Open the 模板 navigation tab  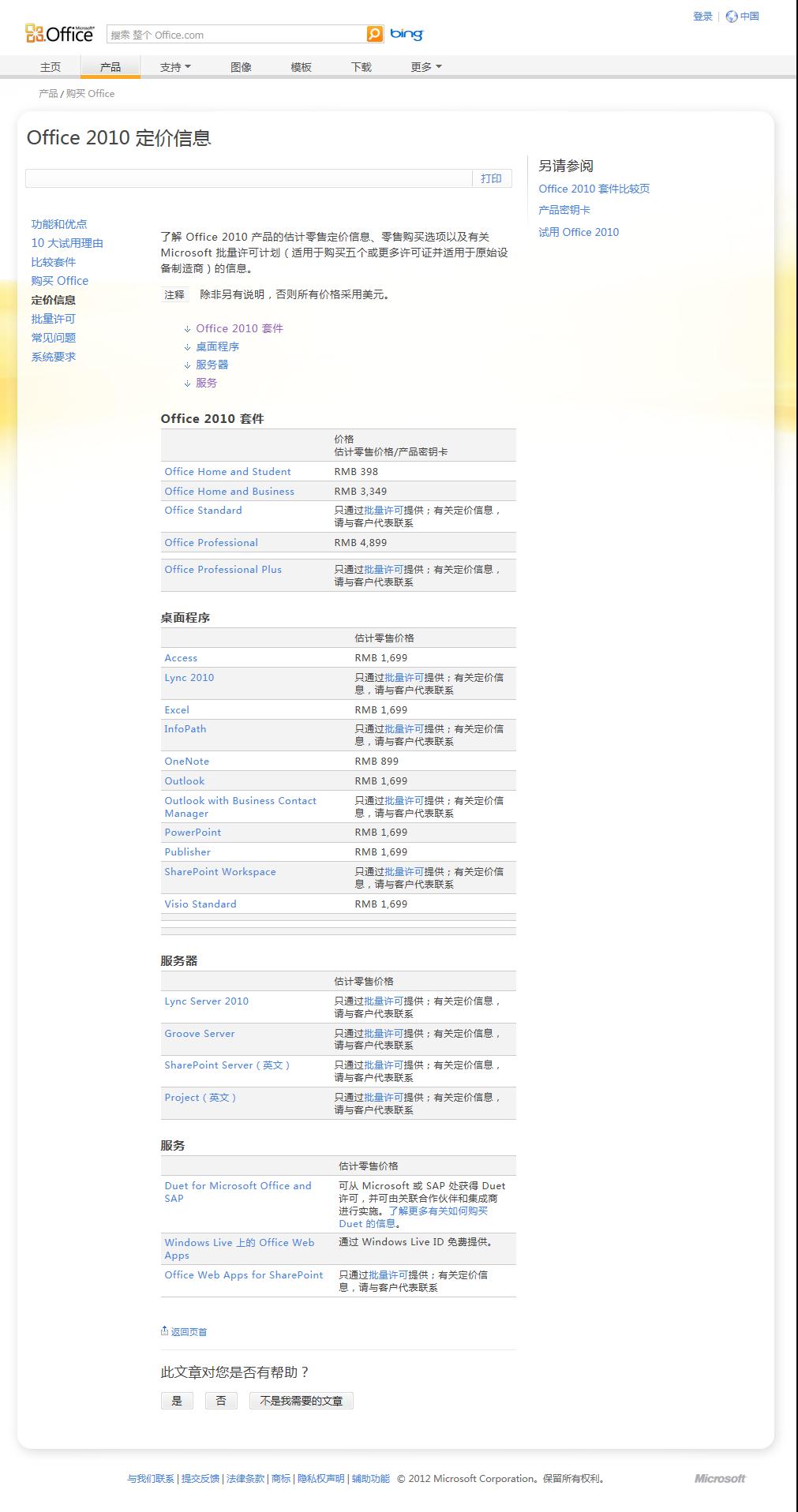[301, 67]
